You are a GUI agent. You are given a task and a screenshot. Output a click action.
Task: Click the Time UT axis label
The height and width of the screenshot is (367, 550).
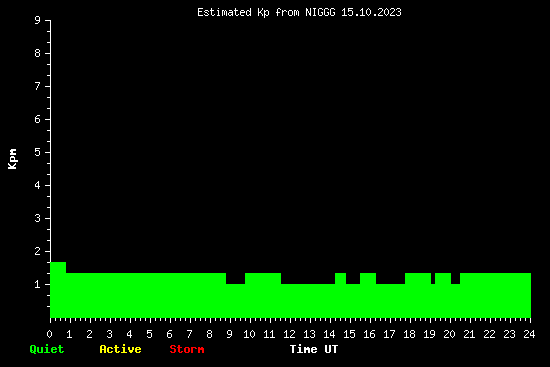[314, 349]
